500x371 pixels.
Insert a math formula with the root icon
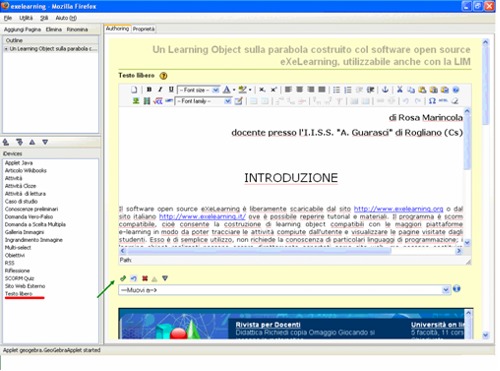click(x=158, y=101)
